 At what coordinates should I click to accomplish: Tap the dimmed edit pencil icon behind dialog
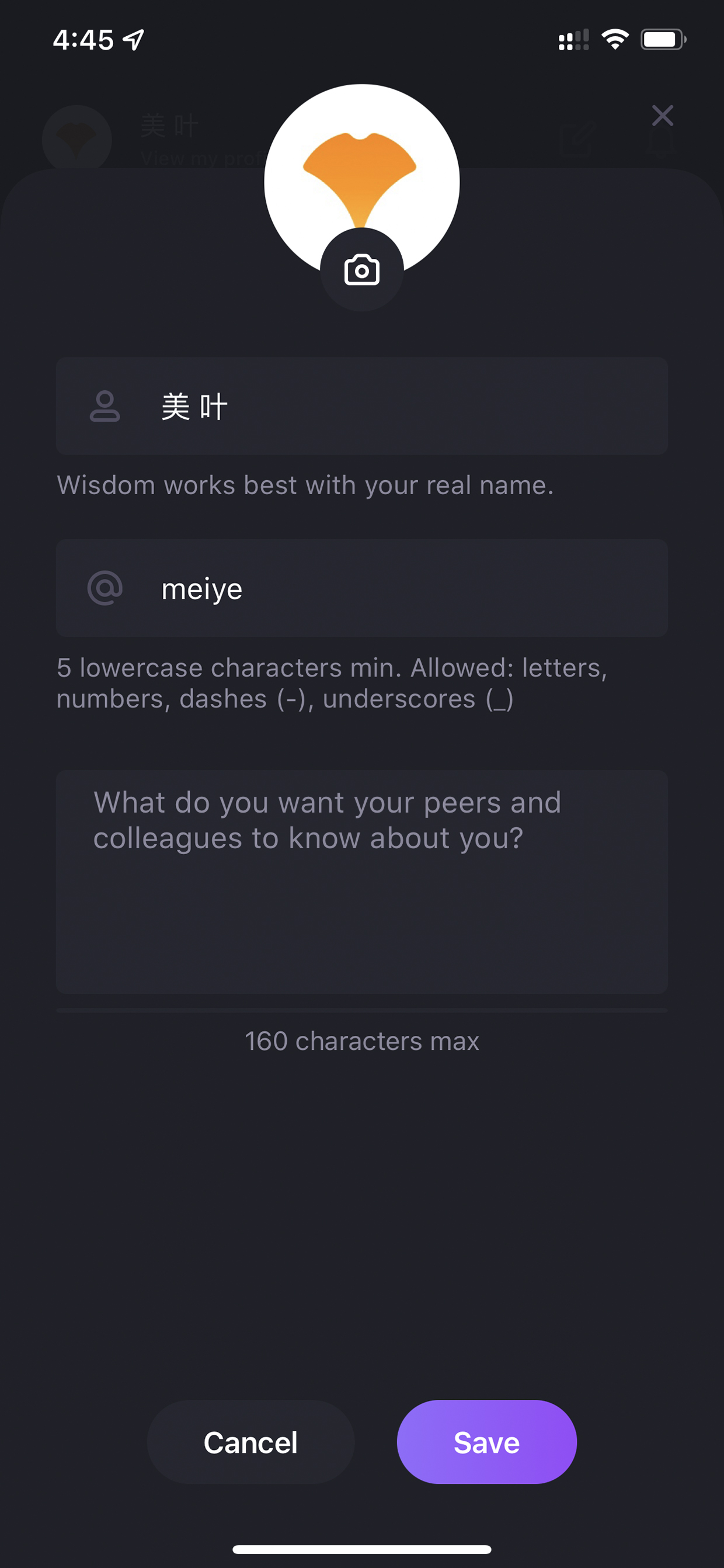coord(576,140)
